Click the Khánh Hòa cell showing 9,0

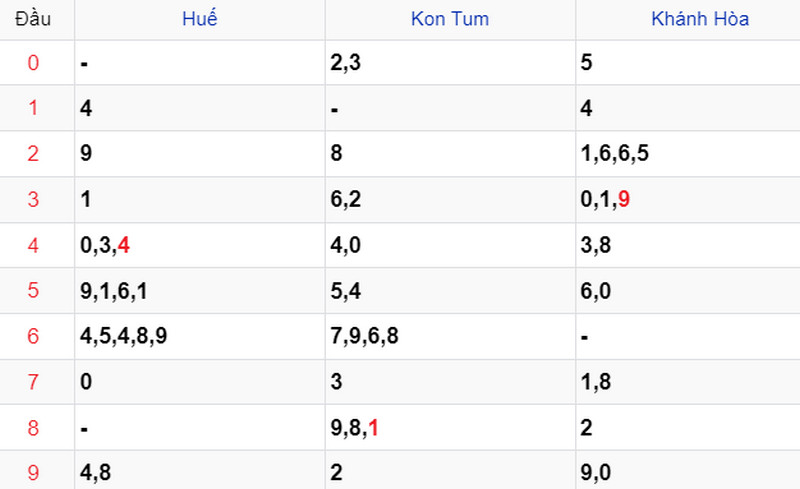point(688,470)
